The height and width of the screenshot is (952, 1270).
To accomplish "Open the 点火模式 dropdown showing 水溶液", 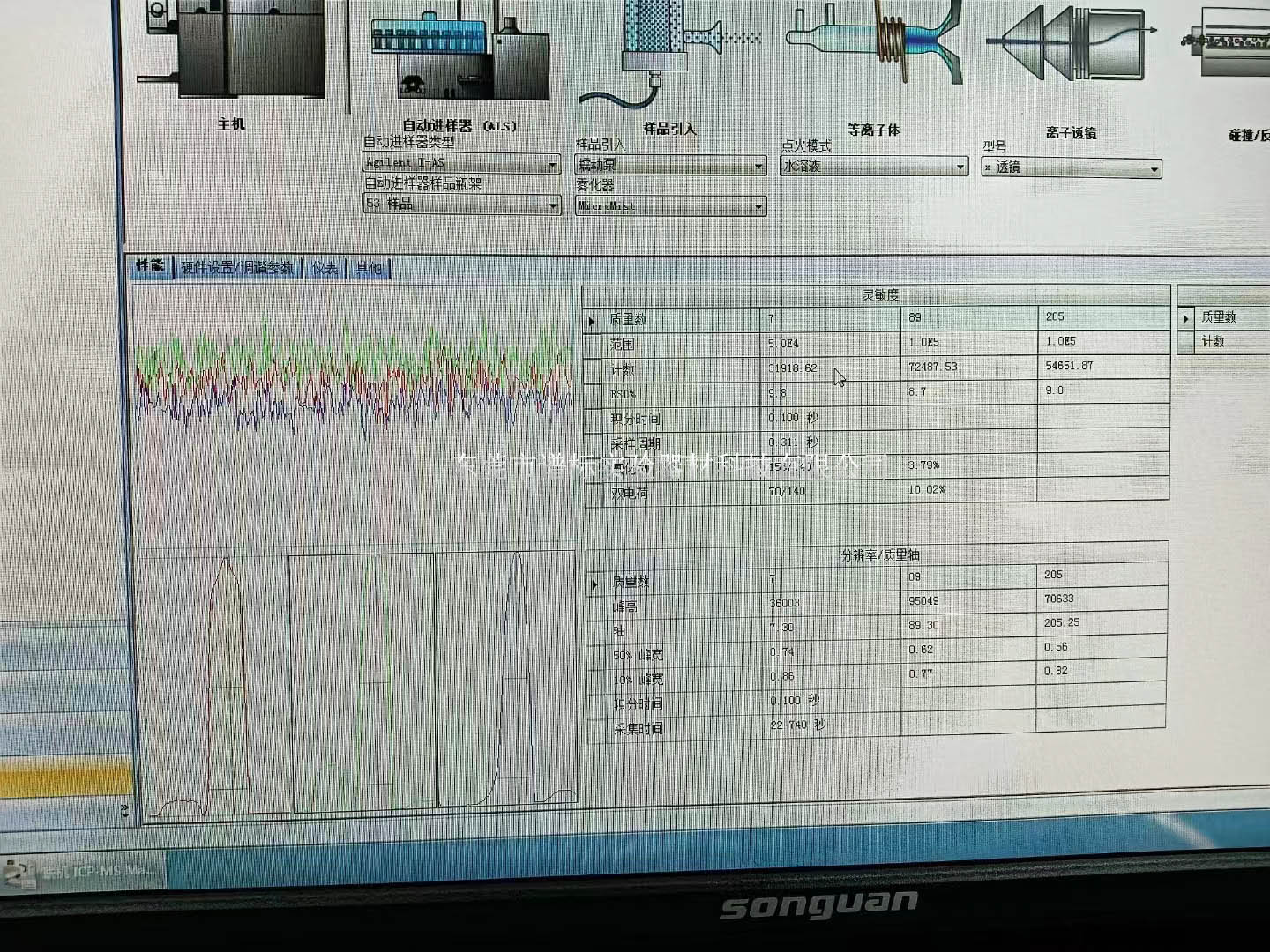I will tap(960, 167).
